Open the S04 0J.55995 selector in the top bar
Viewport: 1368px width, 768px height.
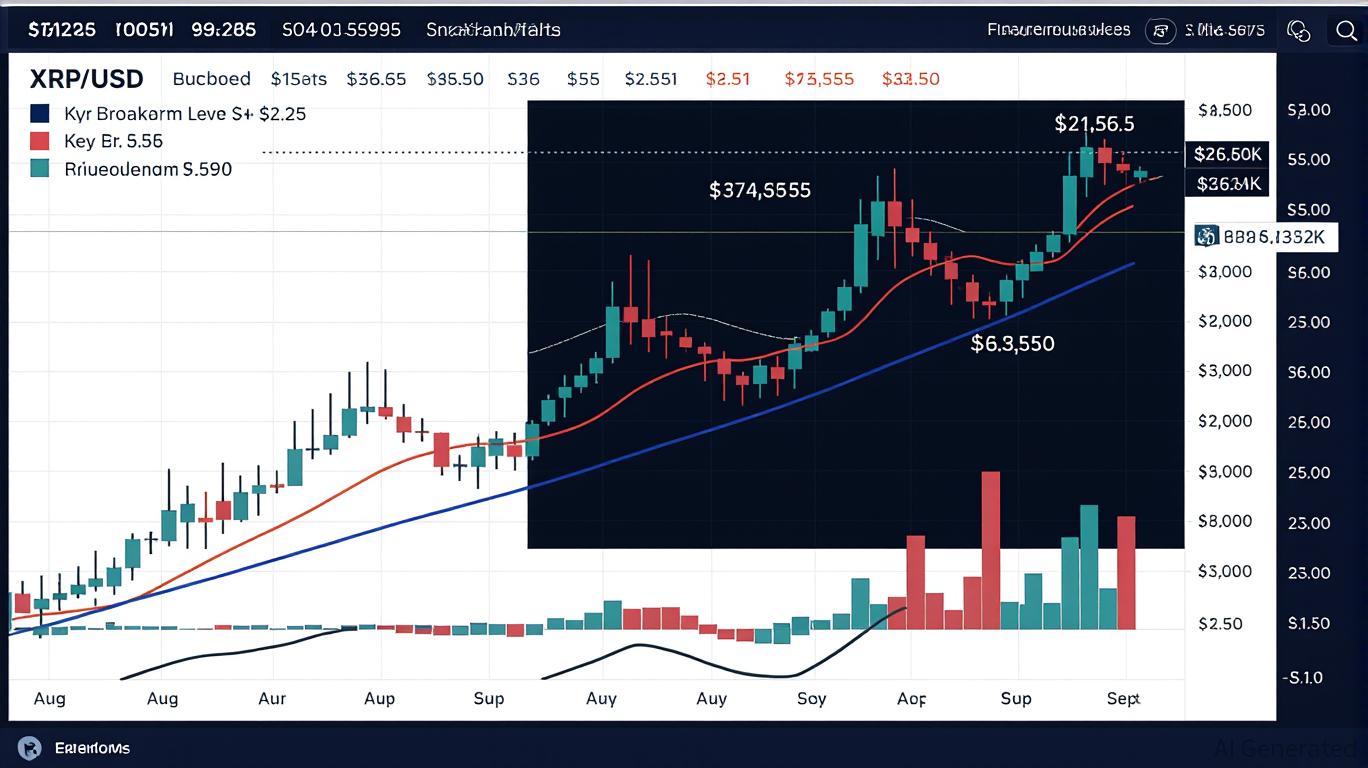[x=341, y=30]
